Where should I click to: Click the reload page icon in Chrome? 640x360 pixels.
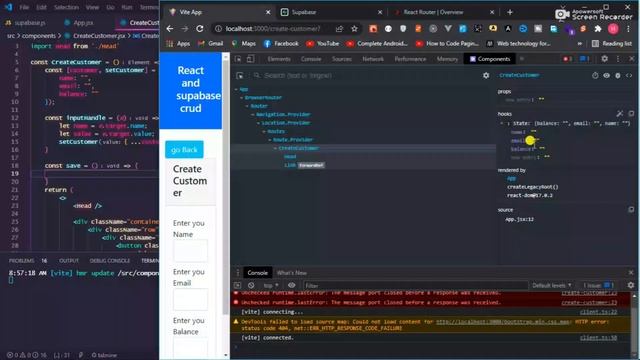200,29
